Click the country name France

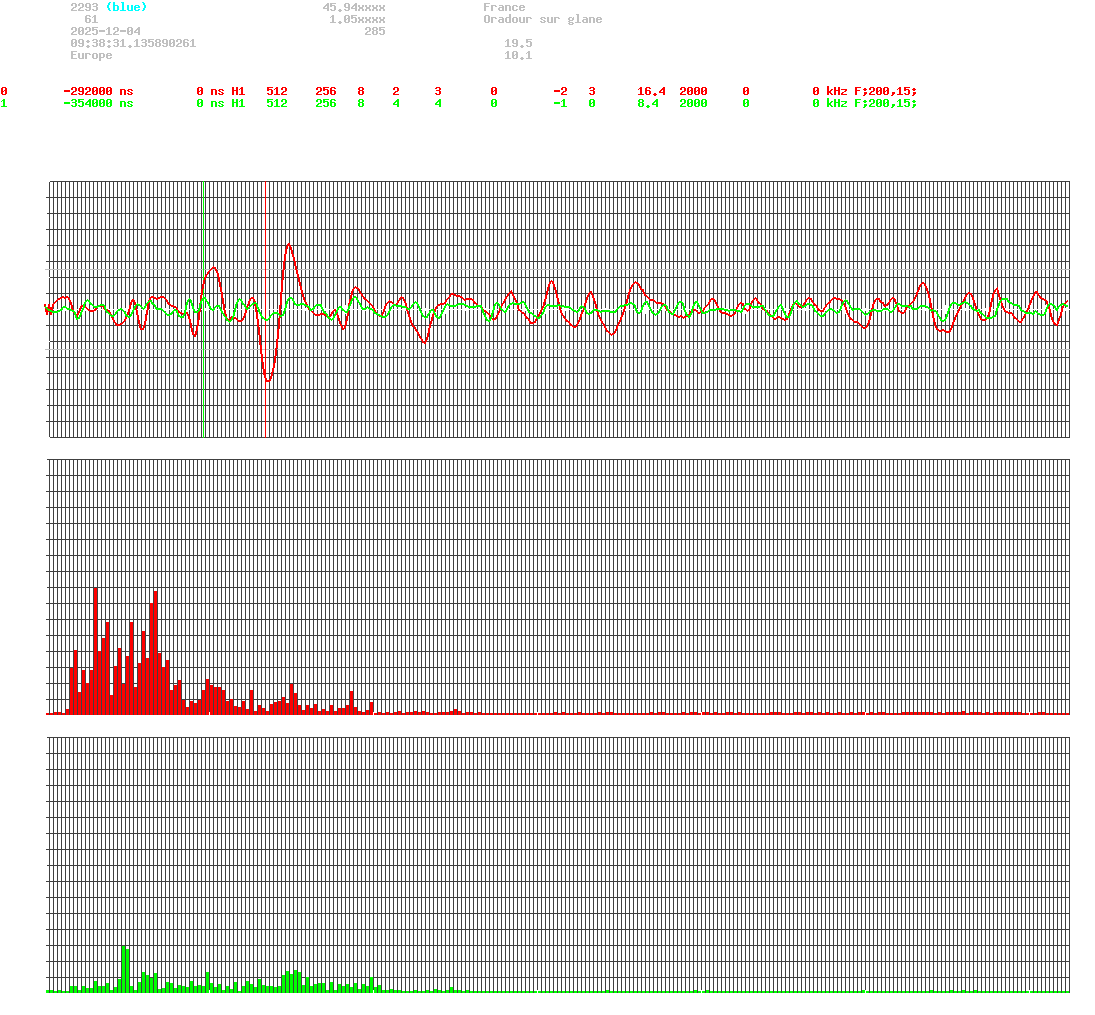pos(504,7)
